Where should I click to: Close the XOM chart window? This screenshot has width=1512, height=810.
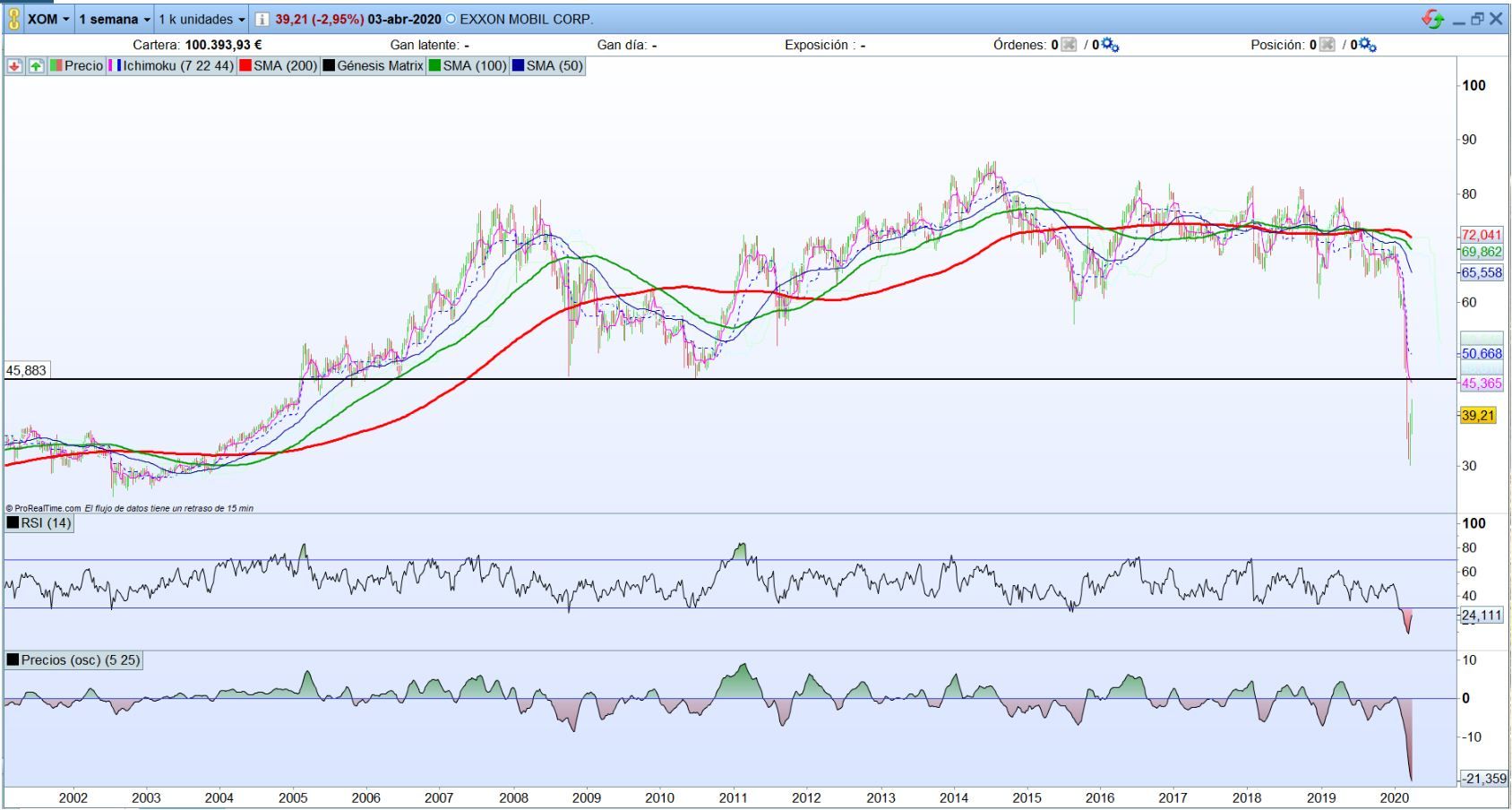point(1496,19)
